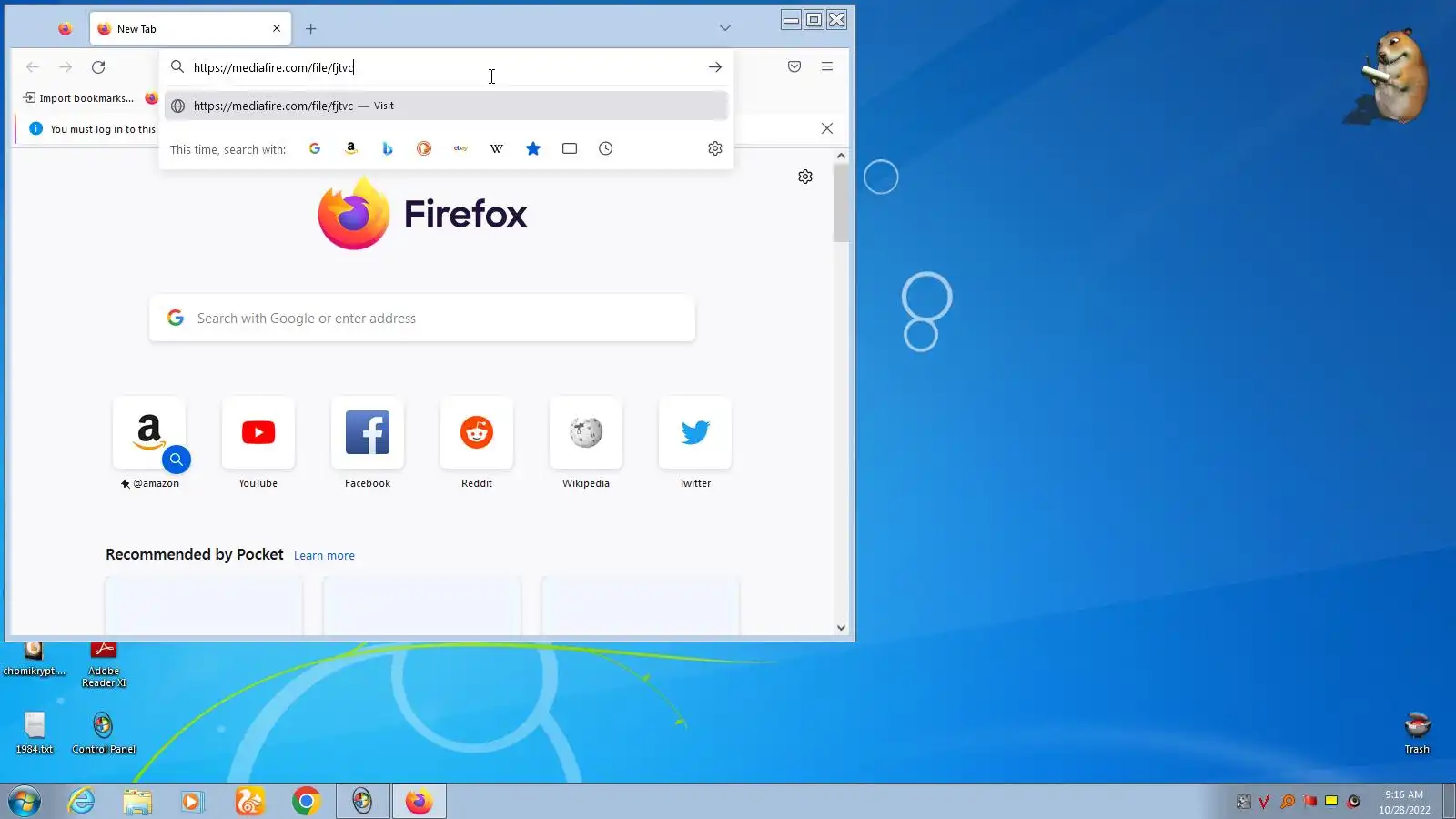The image size is (1456, 819).
Task: Open Windows Media Player from taskbar
Action: click(193, 802)
